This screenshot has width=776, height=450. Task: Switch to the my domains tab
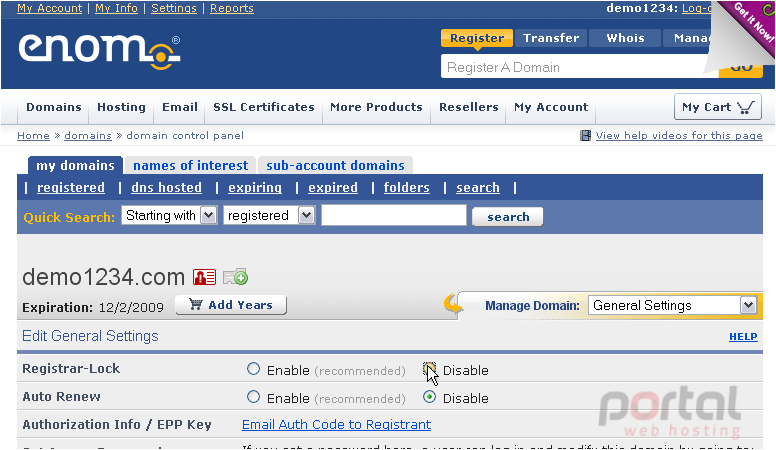tap(75, 165)
